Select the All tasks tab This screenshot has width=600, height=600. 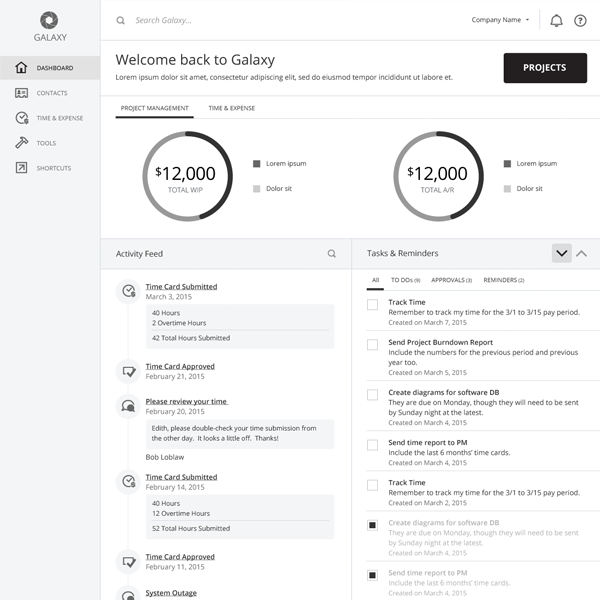tap(375, 280)
